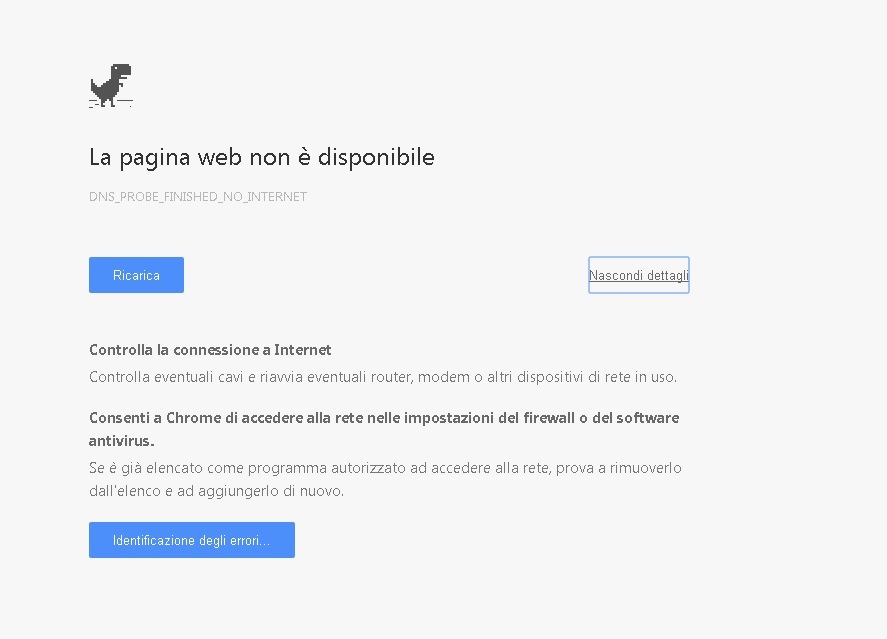Click the Controlla la connessione a Internet heading
This screenshot has width=887, height=639.
tap(210, 350)
